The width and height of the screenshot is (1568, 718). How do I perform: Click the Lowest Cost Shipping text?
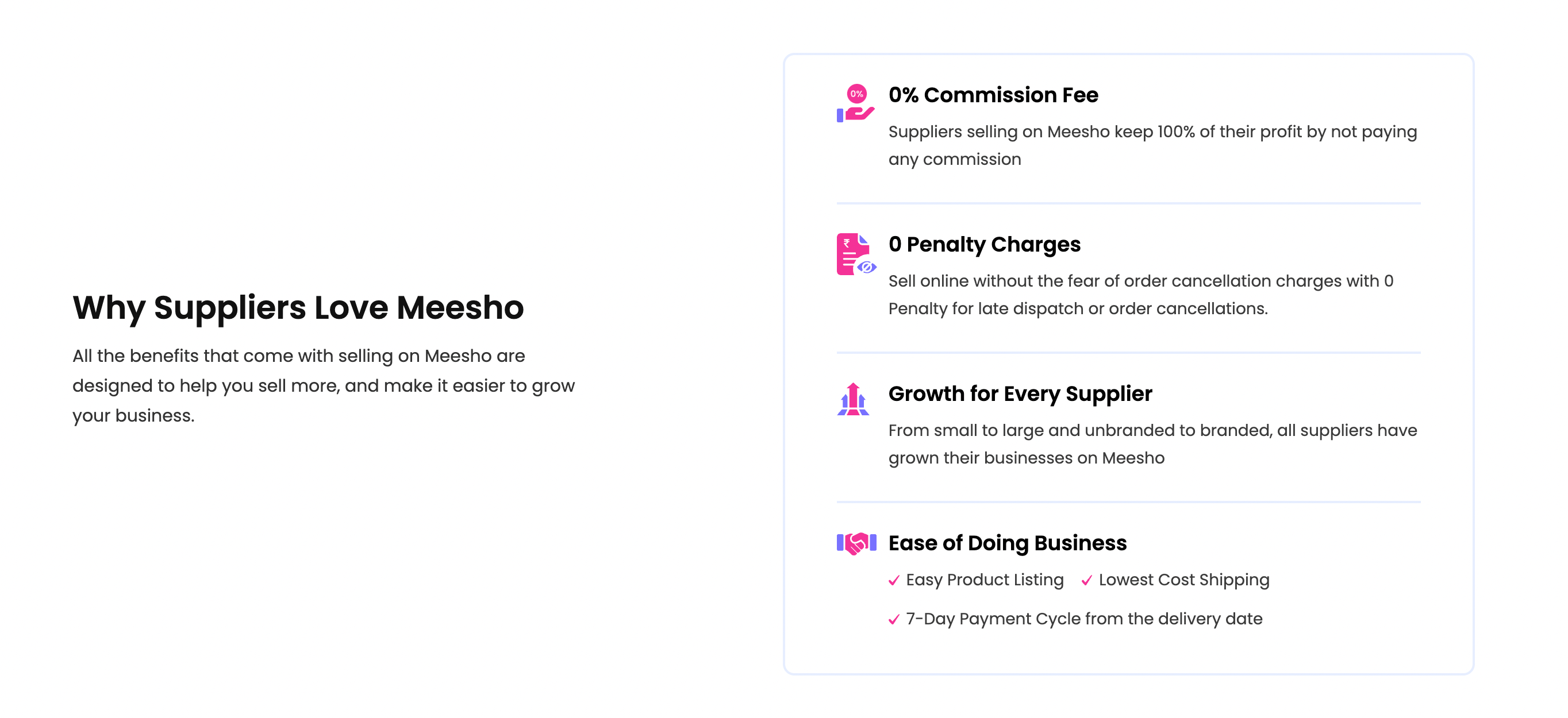click(1184, 580)
